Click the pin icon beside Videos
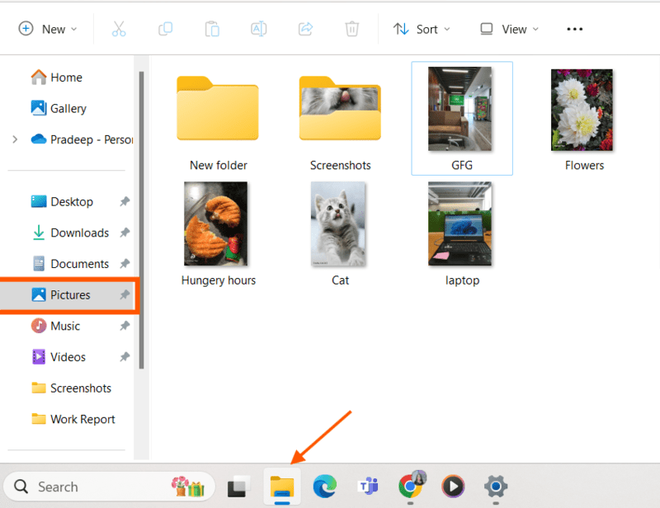660x508 pixels. click(x=125, y=357)
